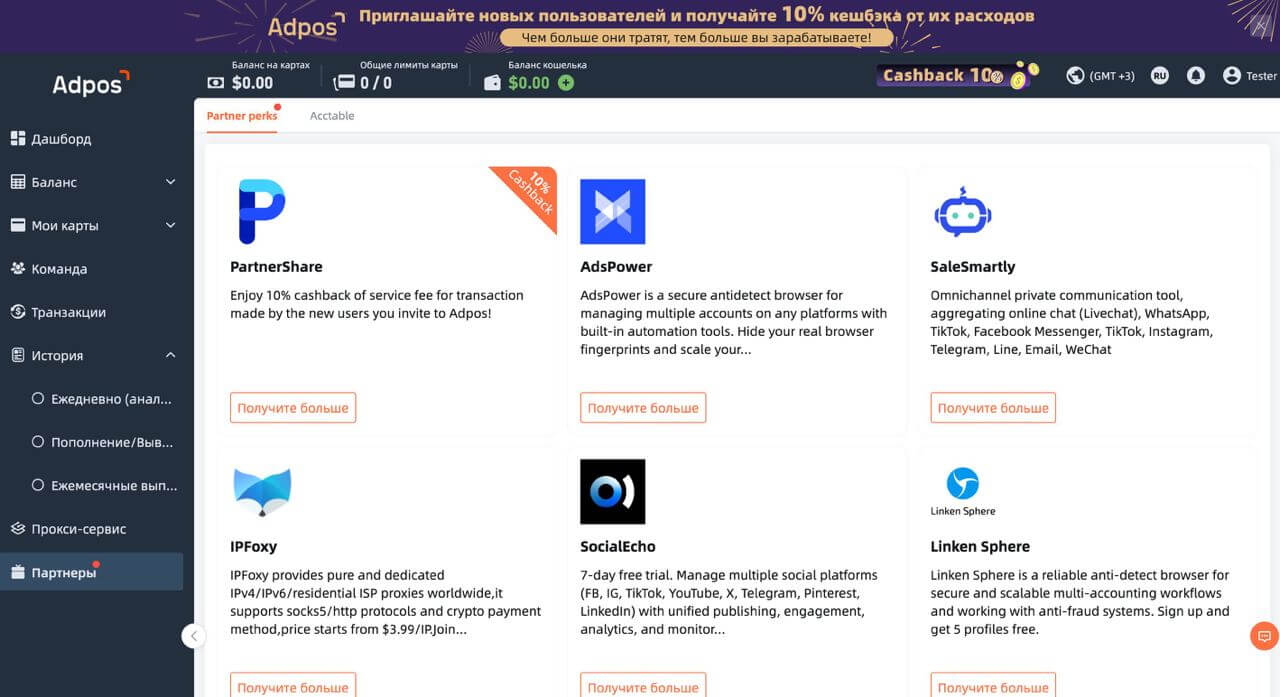
Task: Expand the Баланс menu chevron
Action: click(170, 182)
